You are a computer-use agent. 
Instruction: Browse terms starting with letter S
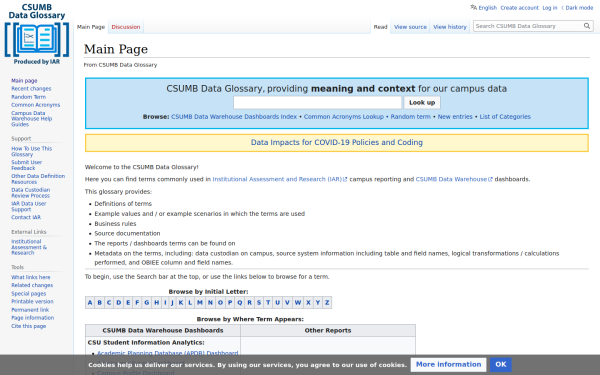click(x=259, y=302)
